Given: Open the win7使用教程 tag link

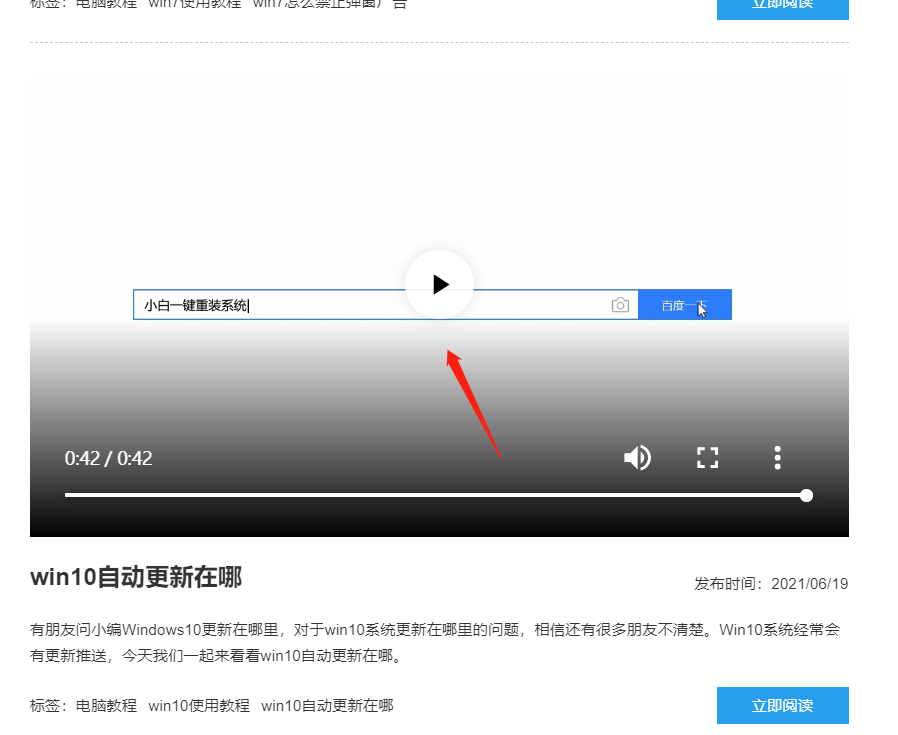Looking at the screenshot, I should pyautogui.click(x=190, y=4).
